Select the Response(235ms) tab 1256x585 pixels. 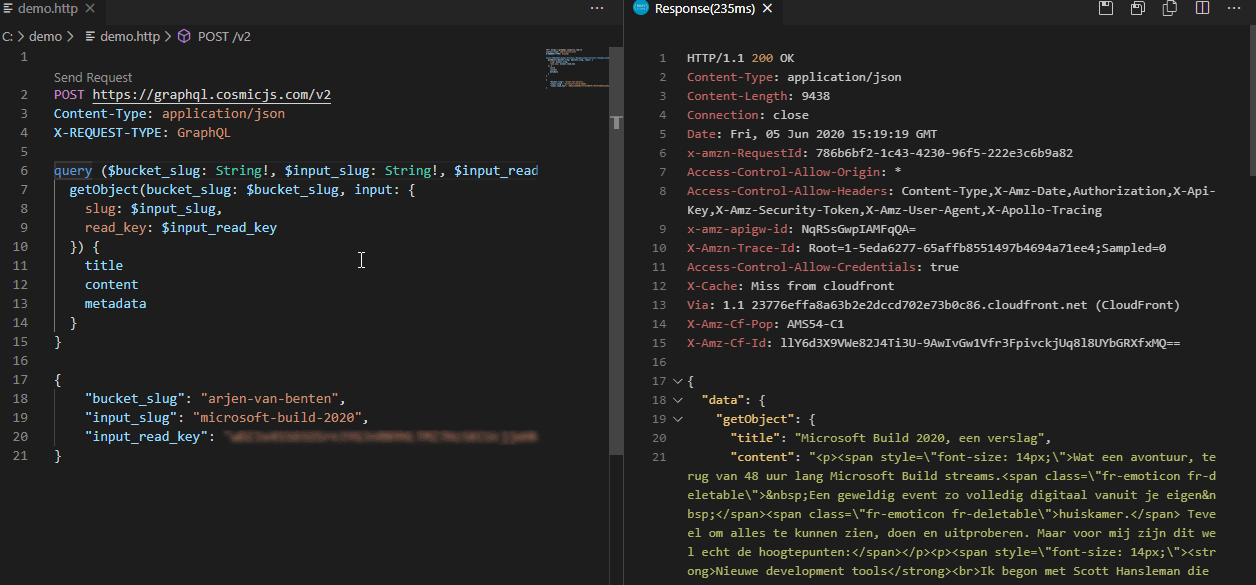(x=705, y=9)
